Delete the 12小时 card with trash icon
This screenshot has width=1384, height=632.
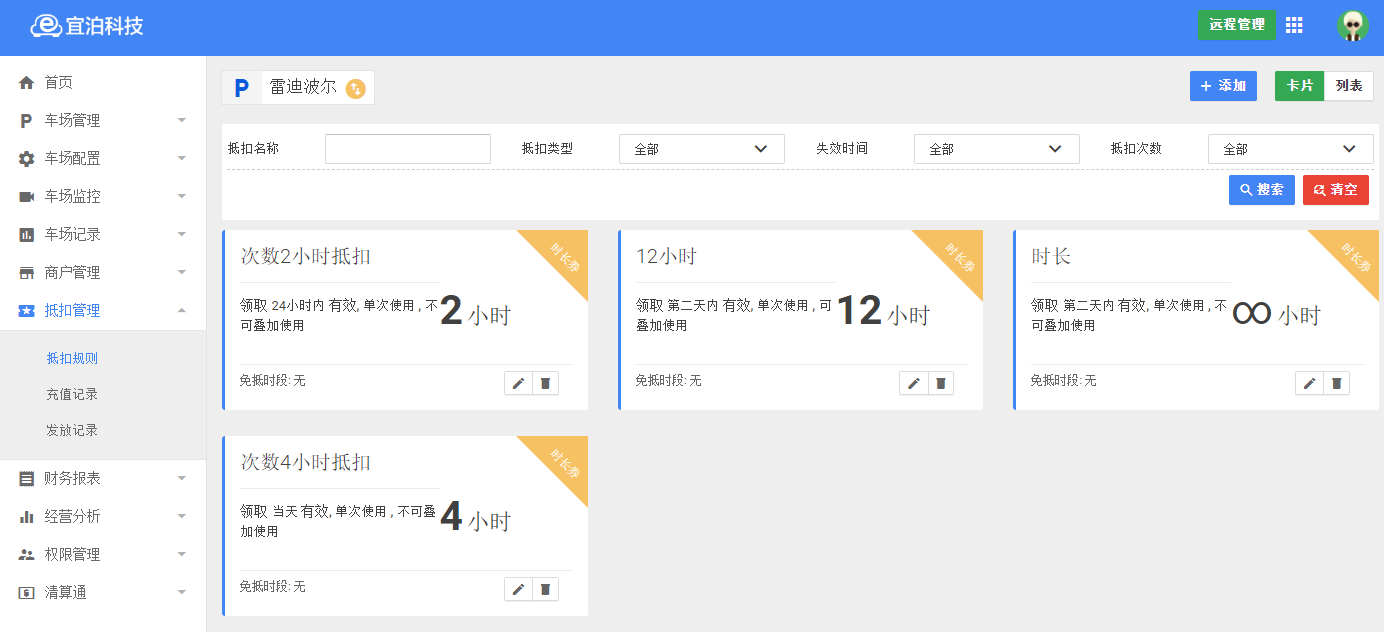[940, 383]
